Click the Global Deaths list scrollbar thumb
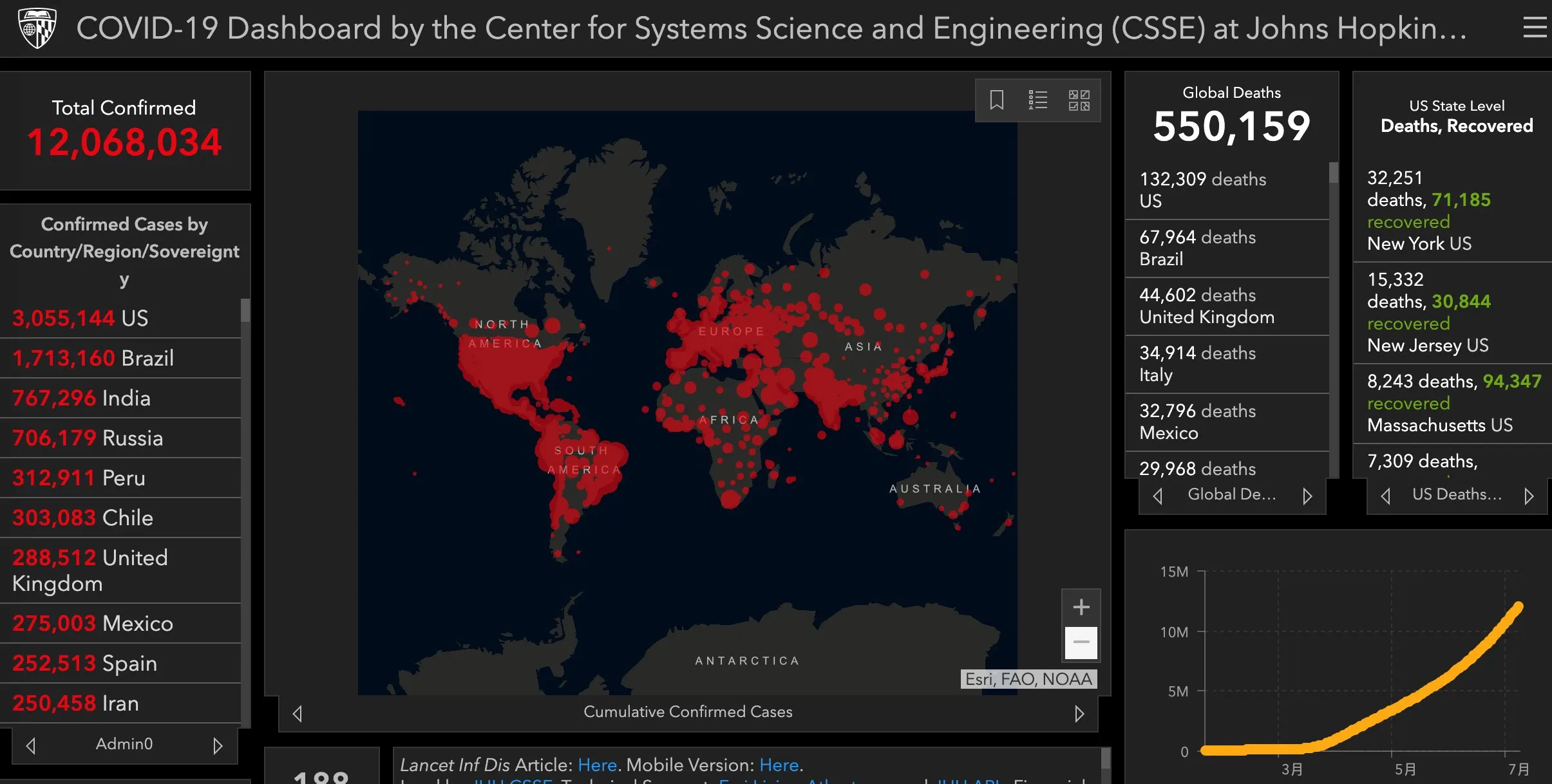 (1333, 173)
